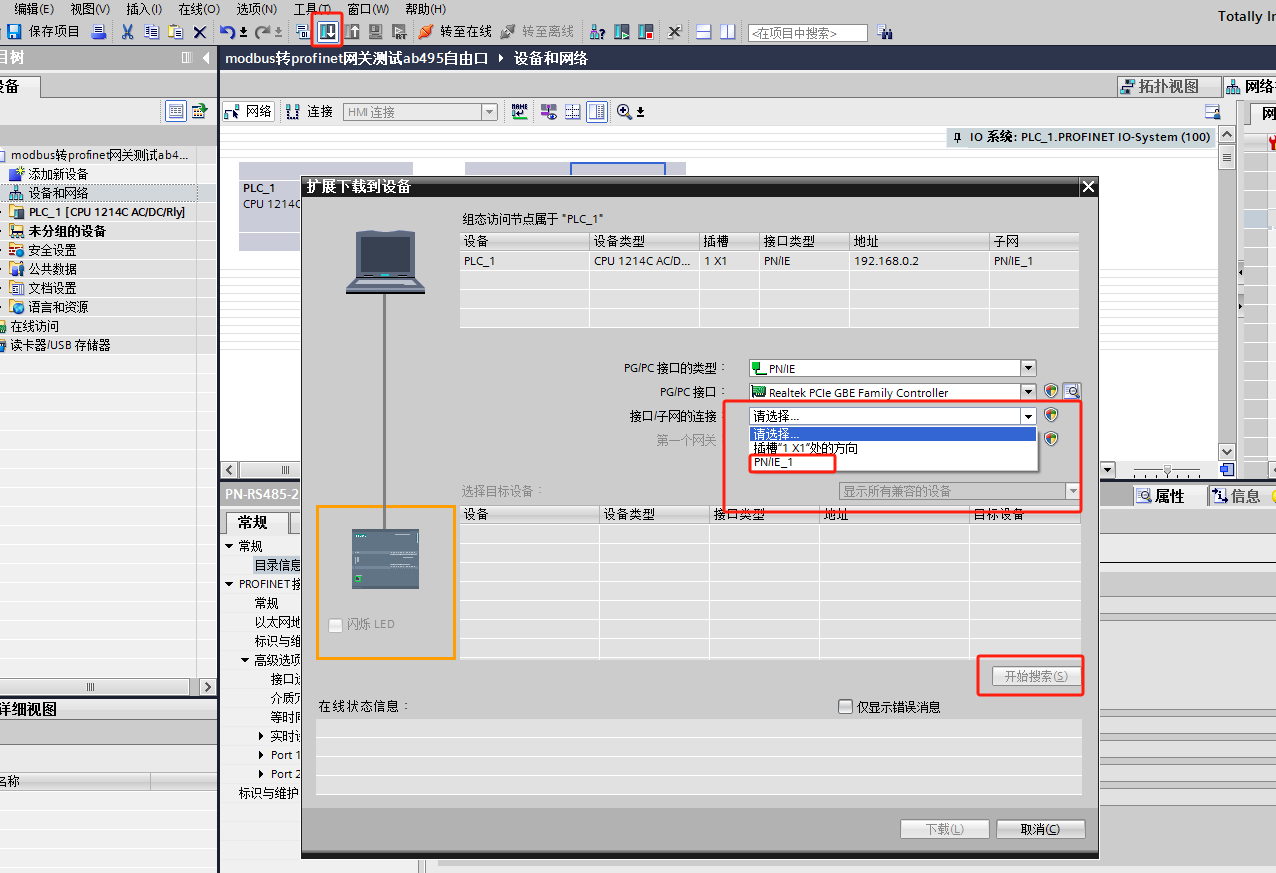Open the 窗口(W) menu
The width and height of the screenshot is (1276, 873).
pyautogui.click(x=368, y=9)
